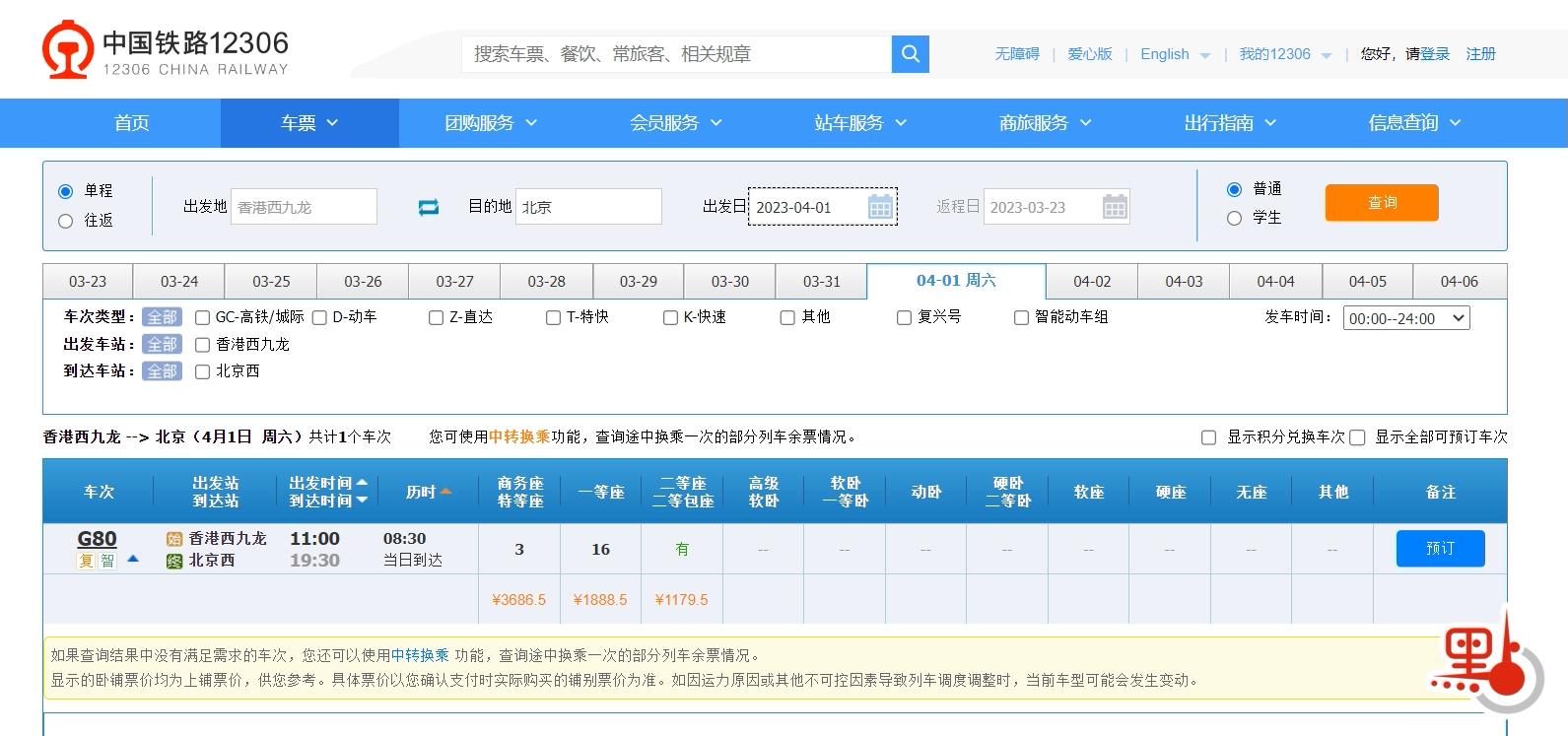Go to 首页 home tab
The width and height of the screenshot is (1568, 736).
pyautogui.click(x=132, y=123)
